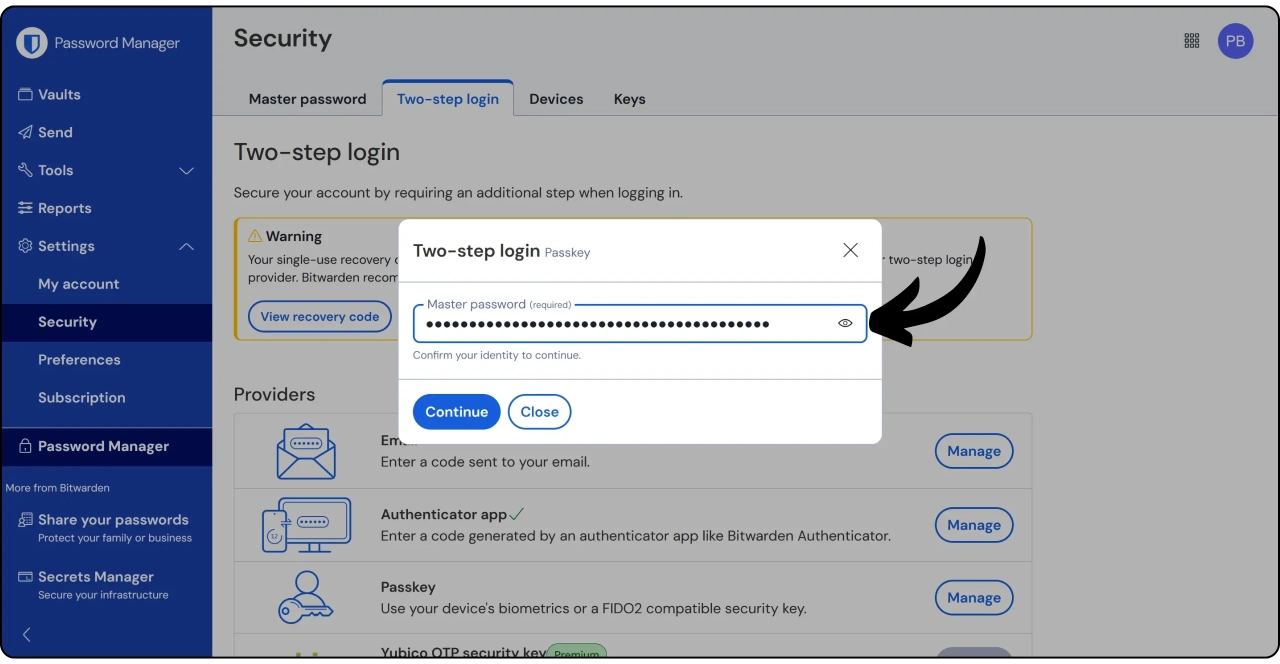Screen dimensions: 1280x664
Task: Open Share your passwords offer
Action: pos(106,528)
